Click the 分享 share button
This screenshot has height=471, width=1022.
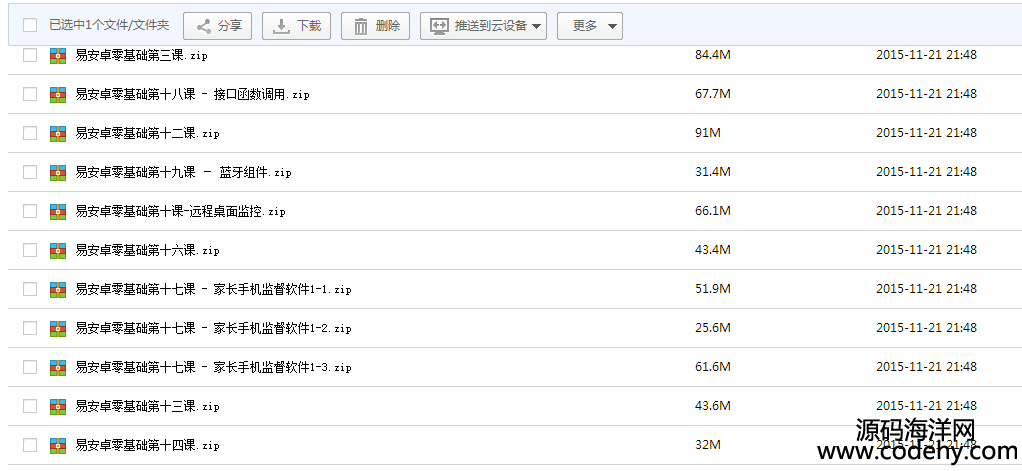point(218,26)
